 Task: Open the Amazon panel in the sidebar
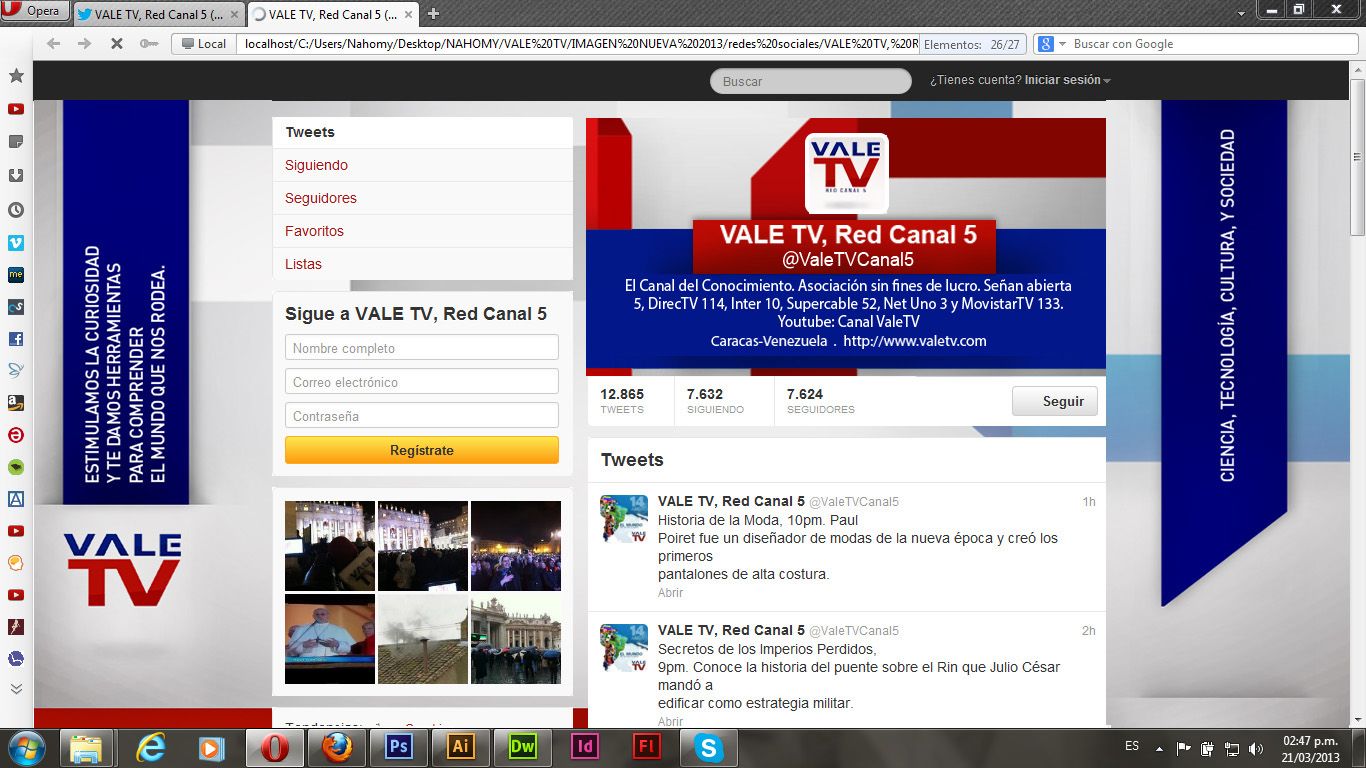pyautogui.click(x=16, y=403)
